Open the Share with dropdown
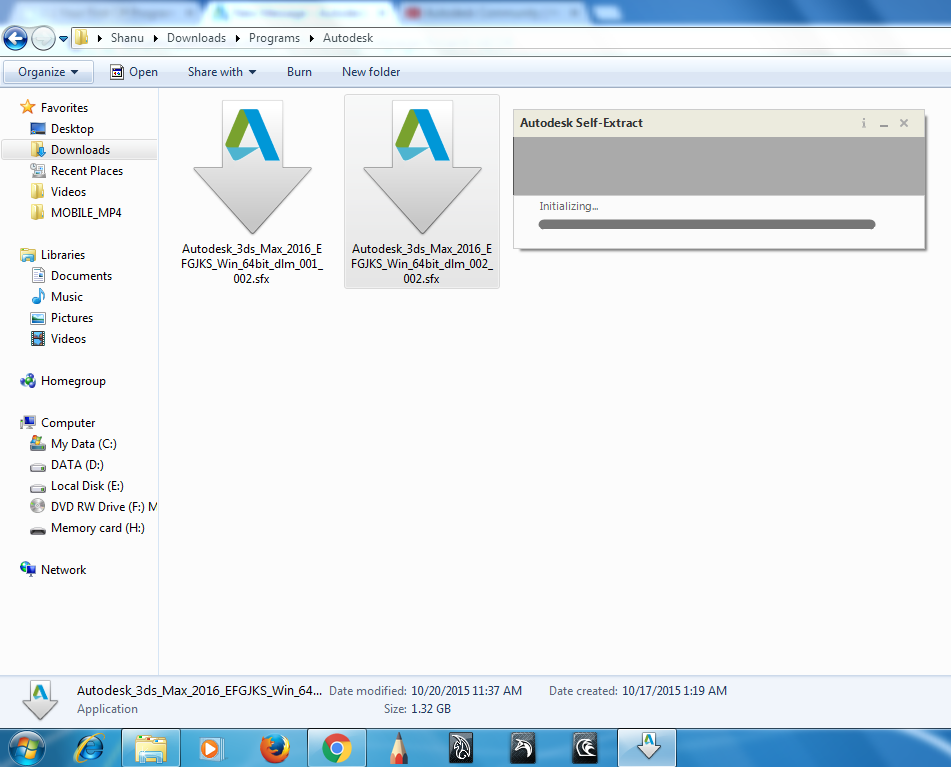 point(222,72)
